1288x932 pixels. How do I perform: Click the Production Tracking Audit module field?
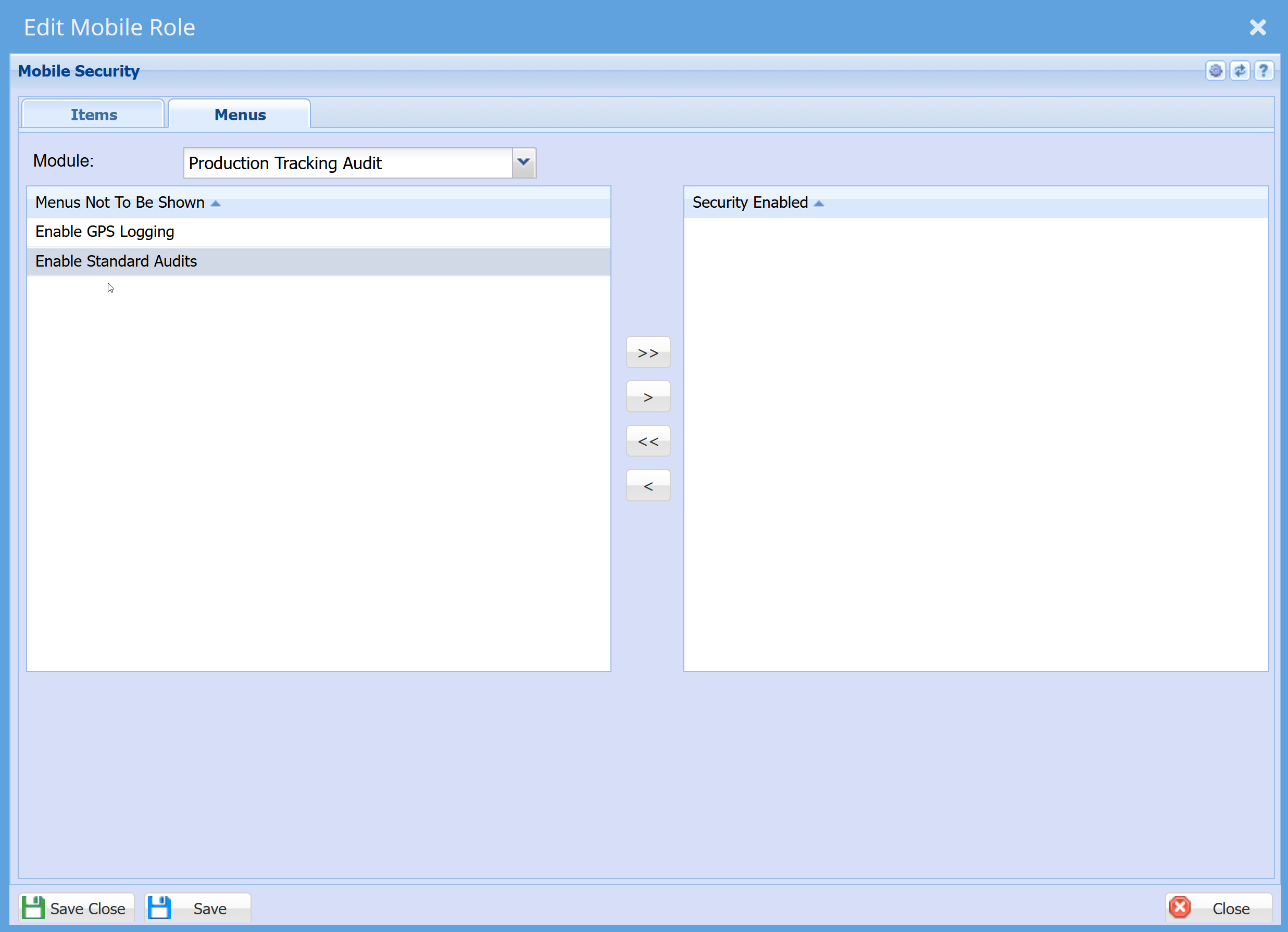(x=347, y=163)
